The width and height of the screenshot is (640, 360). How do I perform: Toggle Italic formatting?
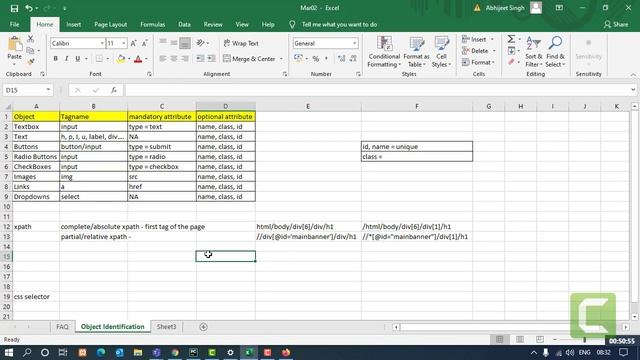click(67, 59)
